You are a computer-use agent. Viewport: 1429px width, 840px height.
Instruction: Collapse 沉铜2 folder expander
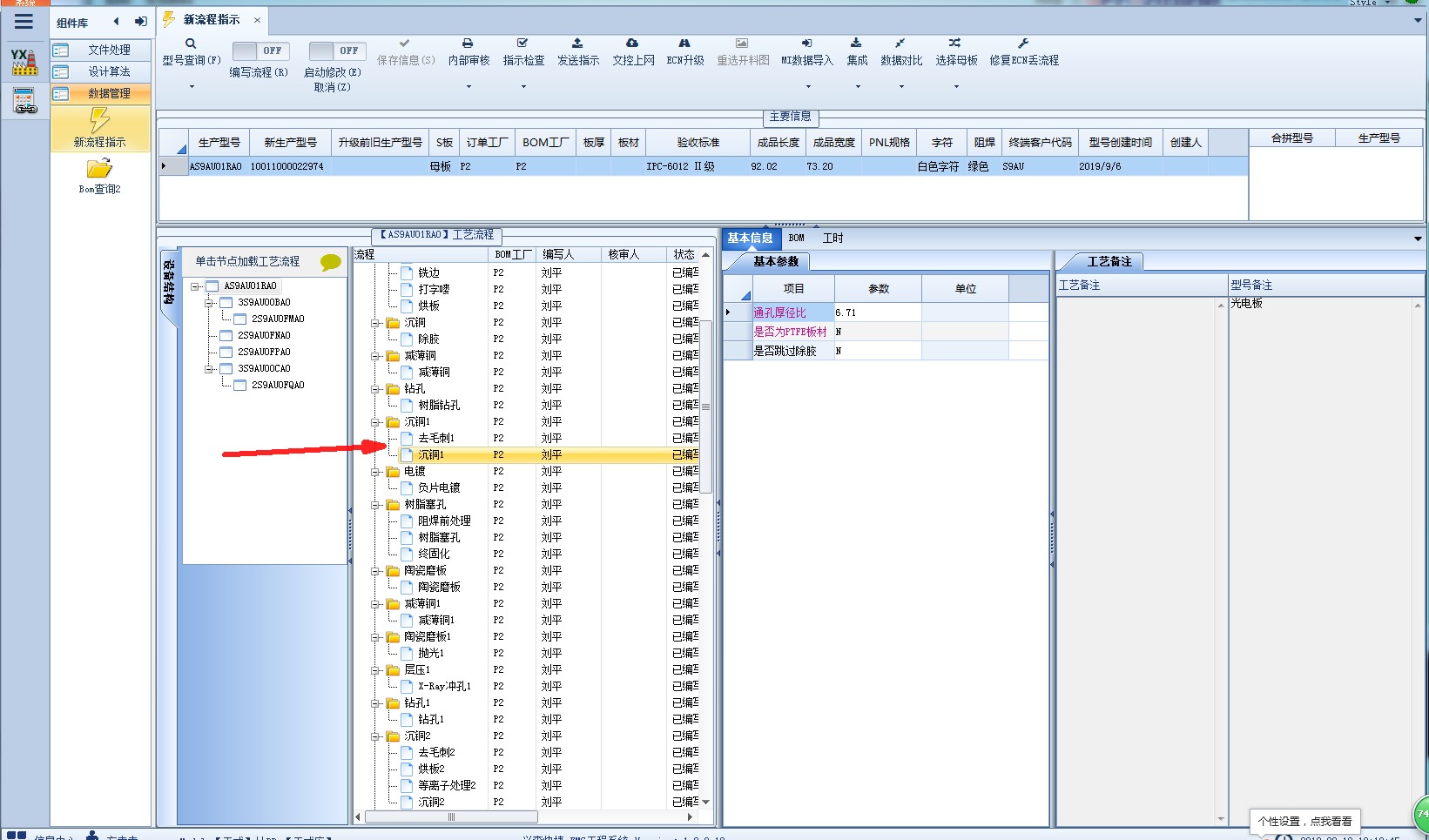[375, 736]
